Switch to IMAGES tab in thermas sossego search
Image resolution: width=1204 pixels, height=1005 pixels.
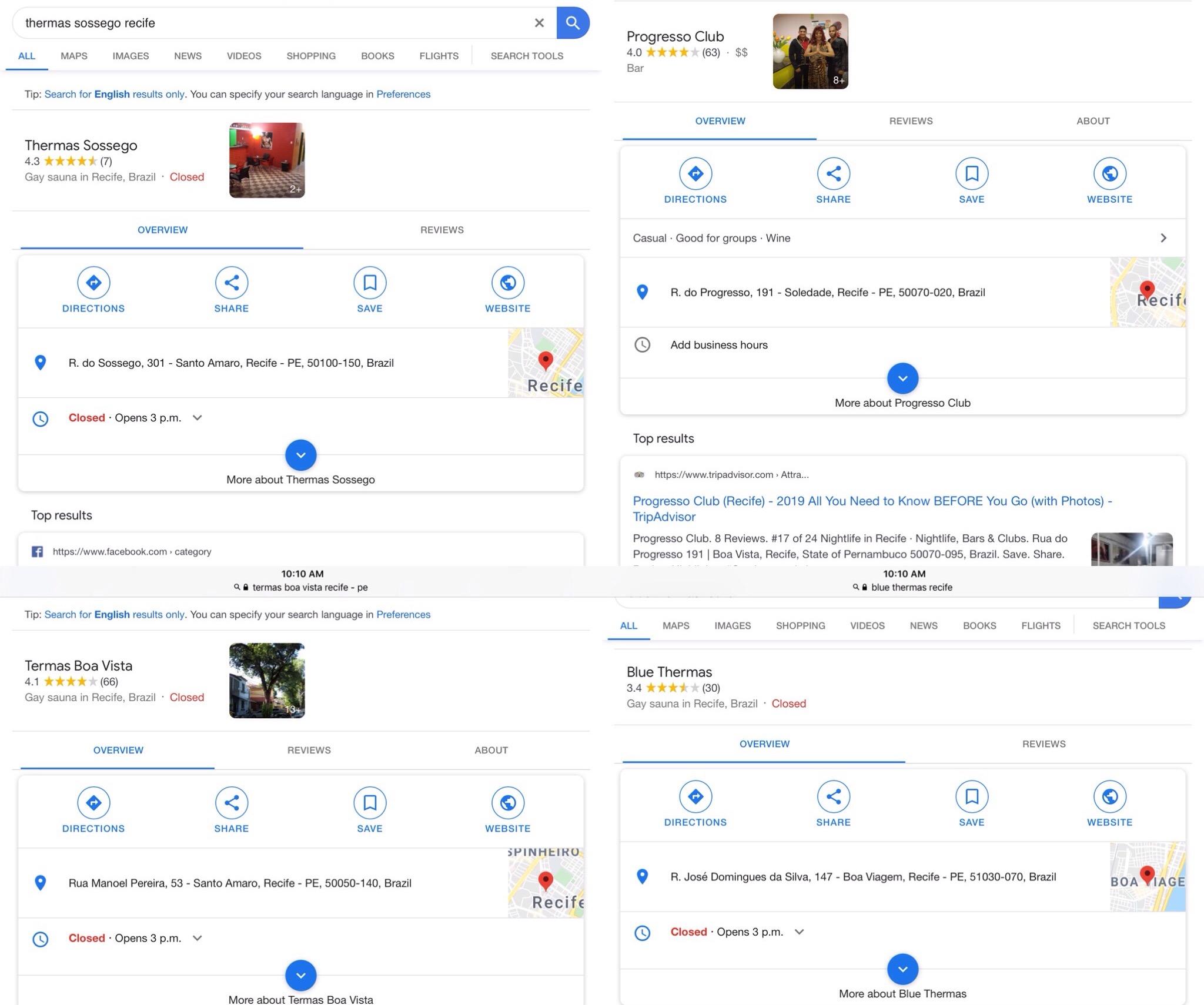click(131, 56)
